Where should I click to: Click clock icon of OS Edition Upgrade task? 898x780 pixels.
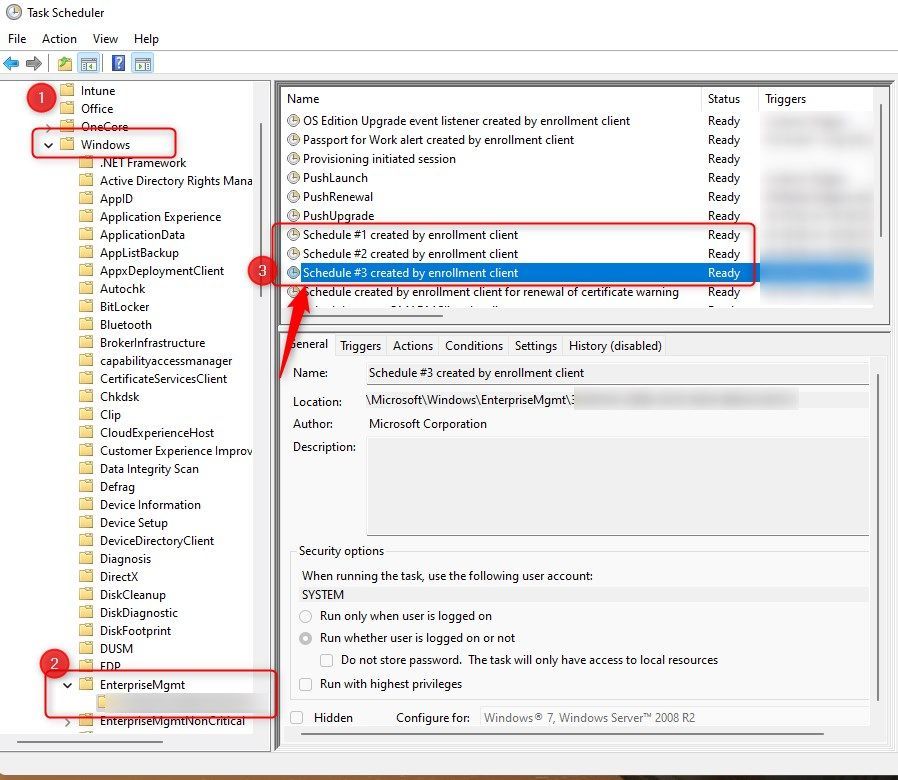click(293, 121)
